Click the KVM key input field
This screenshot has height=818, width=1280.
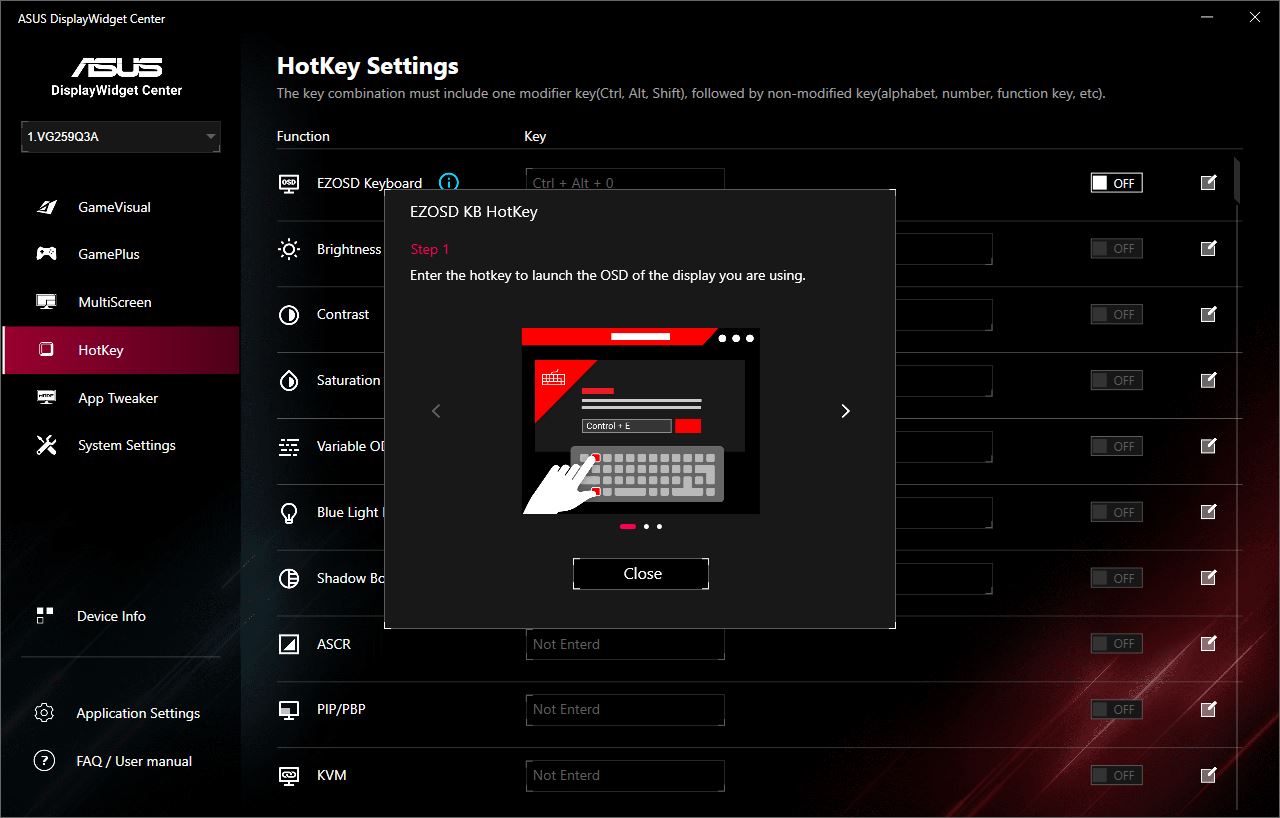(x=625, y=775)
